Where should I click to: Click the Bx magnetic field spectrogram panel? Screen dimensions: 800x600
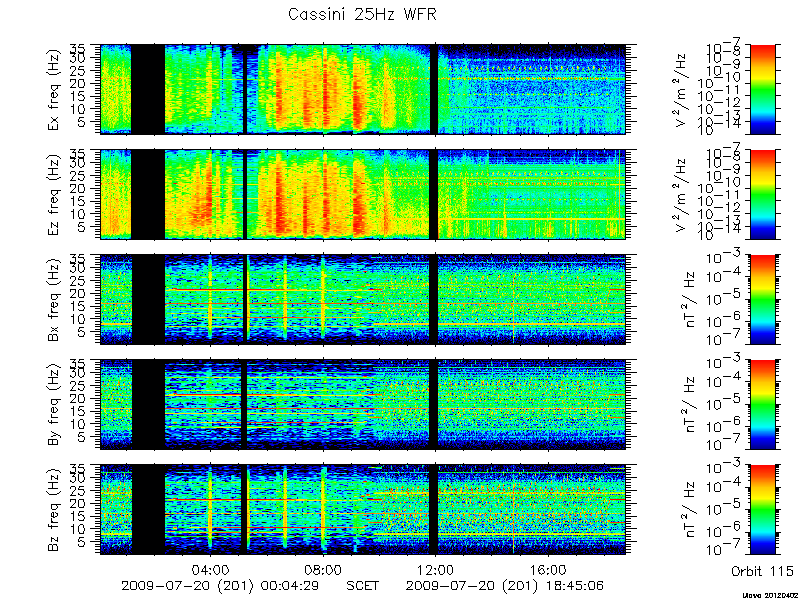363,299
